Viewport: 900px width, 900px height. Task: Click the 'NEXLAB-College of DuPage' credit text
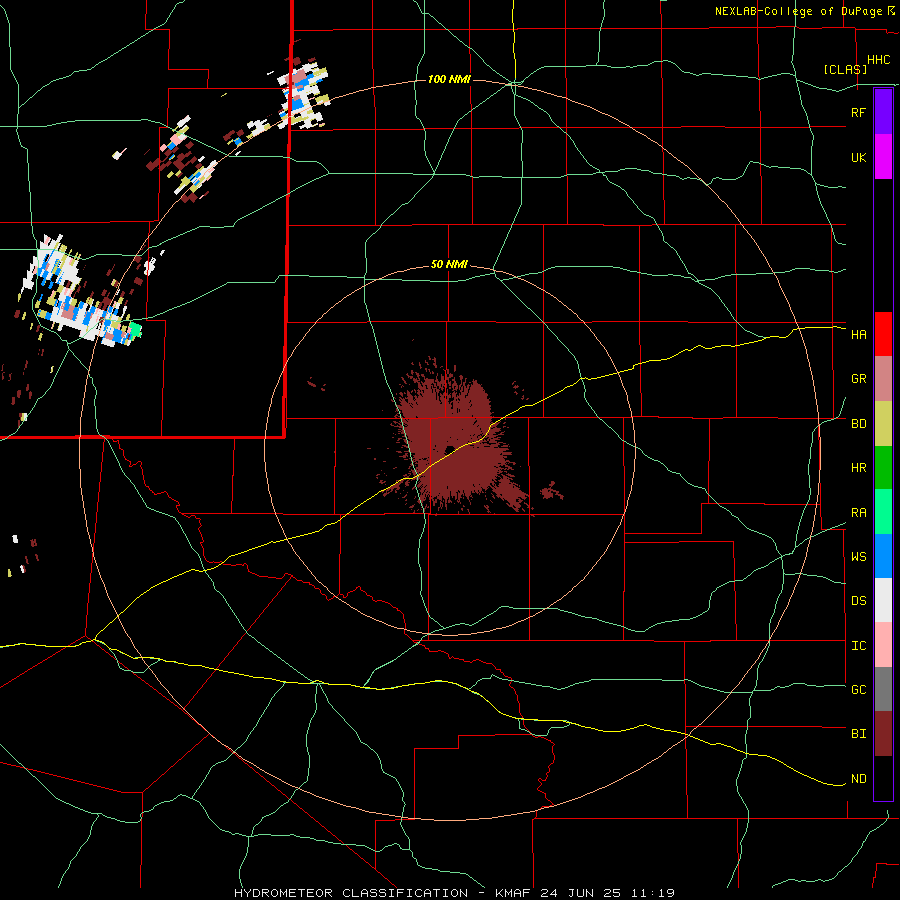799,11
